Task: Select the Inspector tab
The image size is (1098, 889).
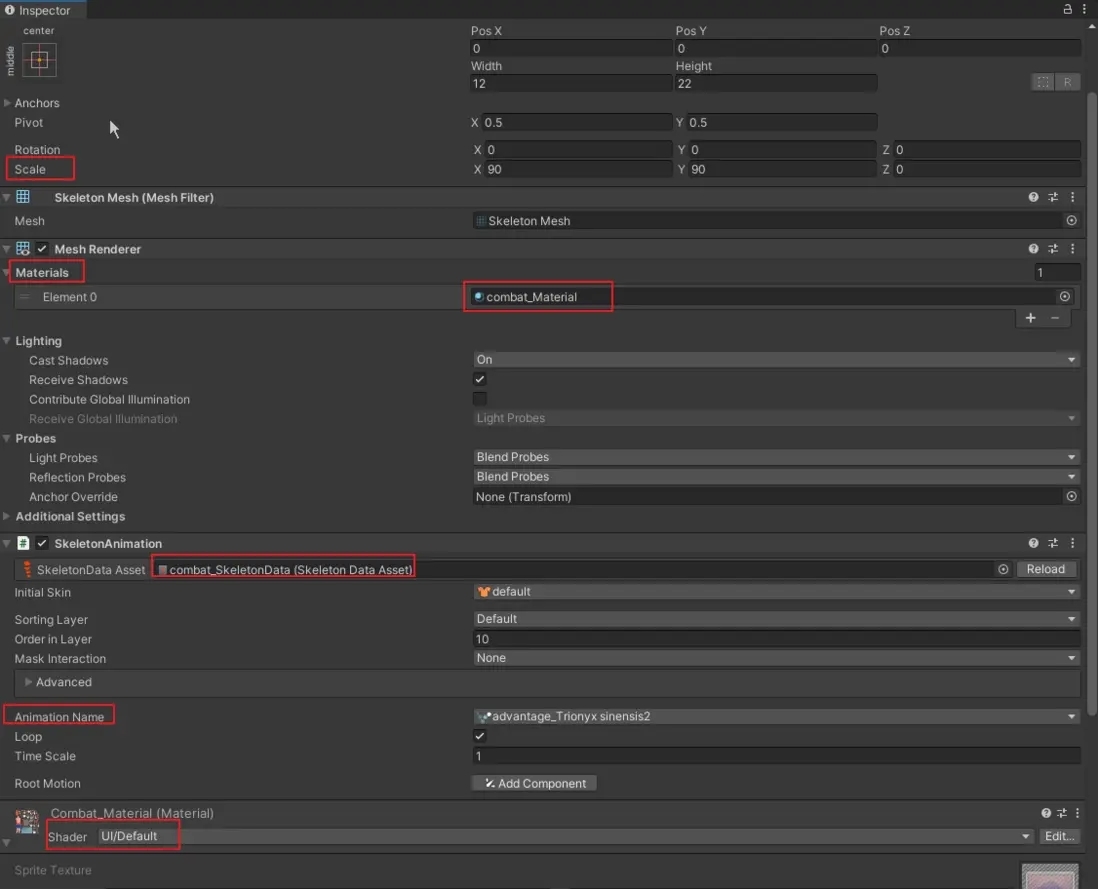Action: click(x=44, y=10)
